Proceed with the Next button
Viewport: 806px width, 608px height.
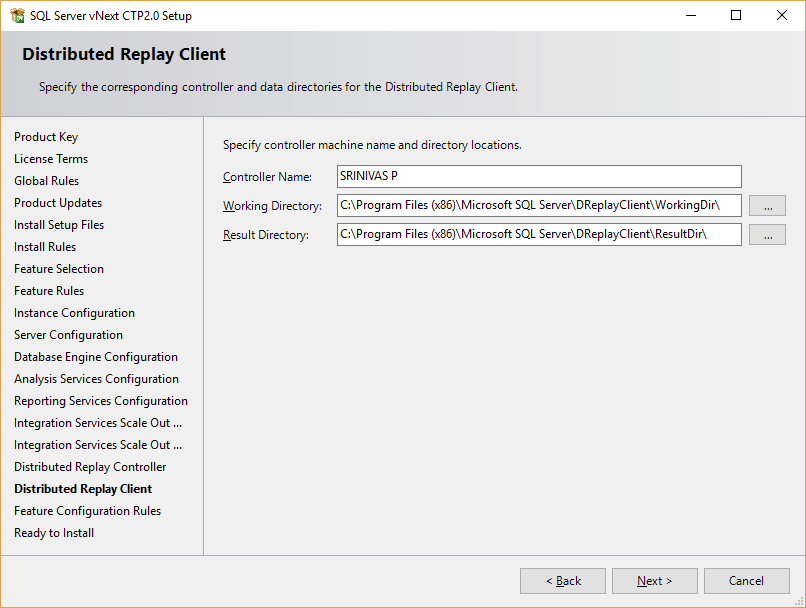point(654,581)
